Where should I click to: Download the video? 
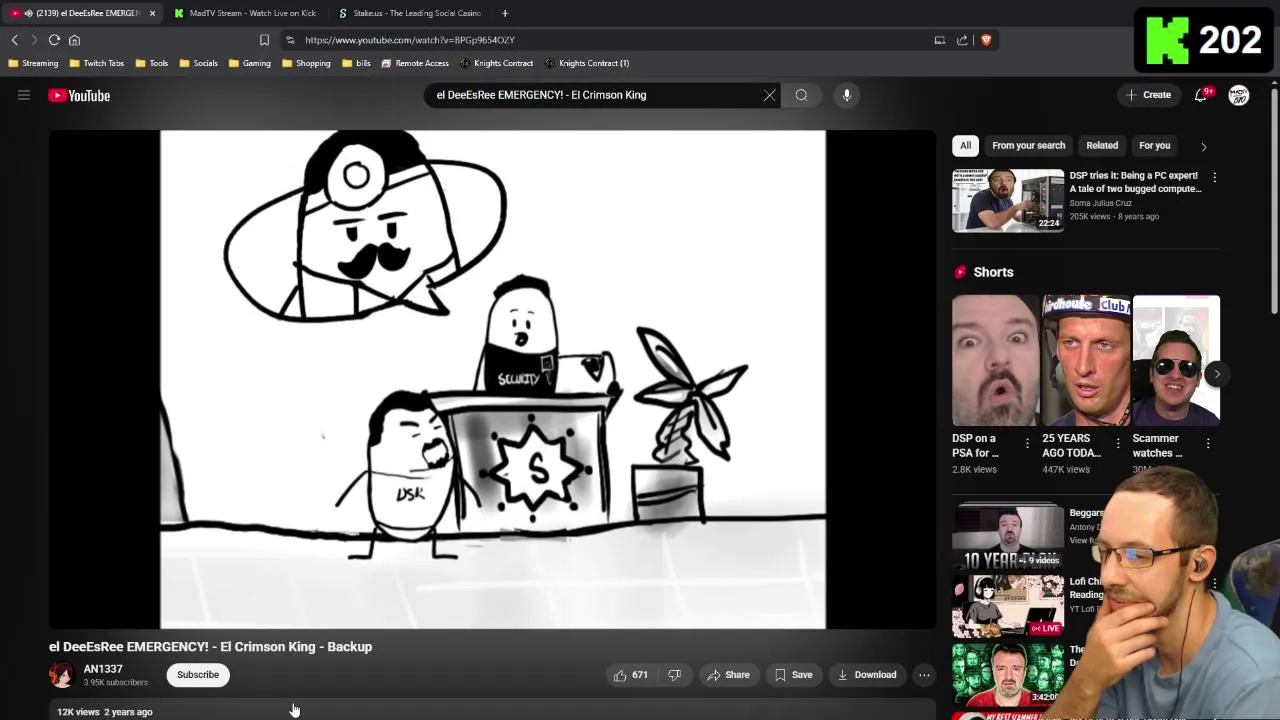click(x=867, y=675)
